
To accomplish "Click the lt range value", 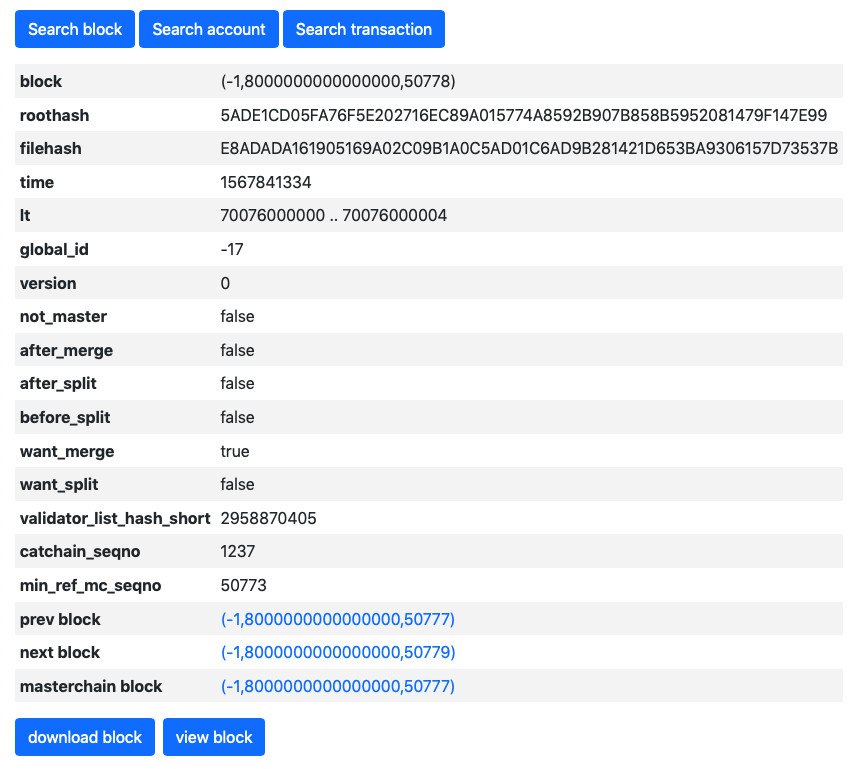I will tap(333, 216).
